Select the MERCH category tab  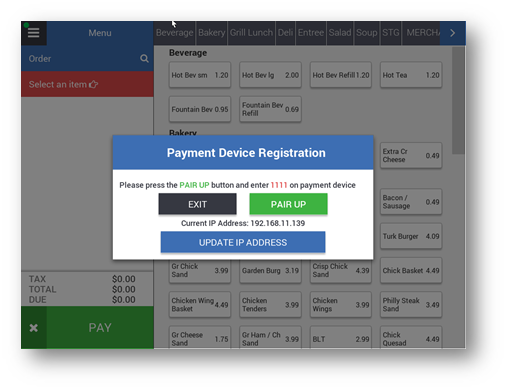pos(421,33)
